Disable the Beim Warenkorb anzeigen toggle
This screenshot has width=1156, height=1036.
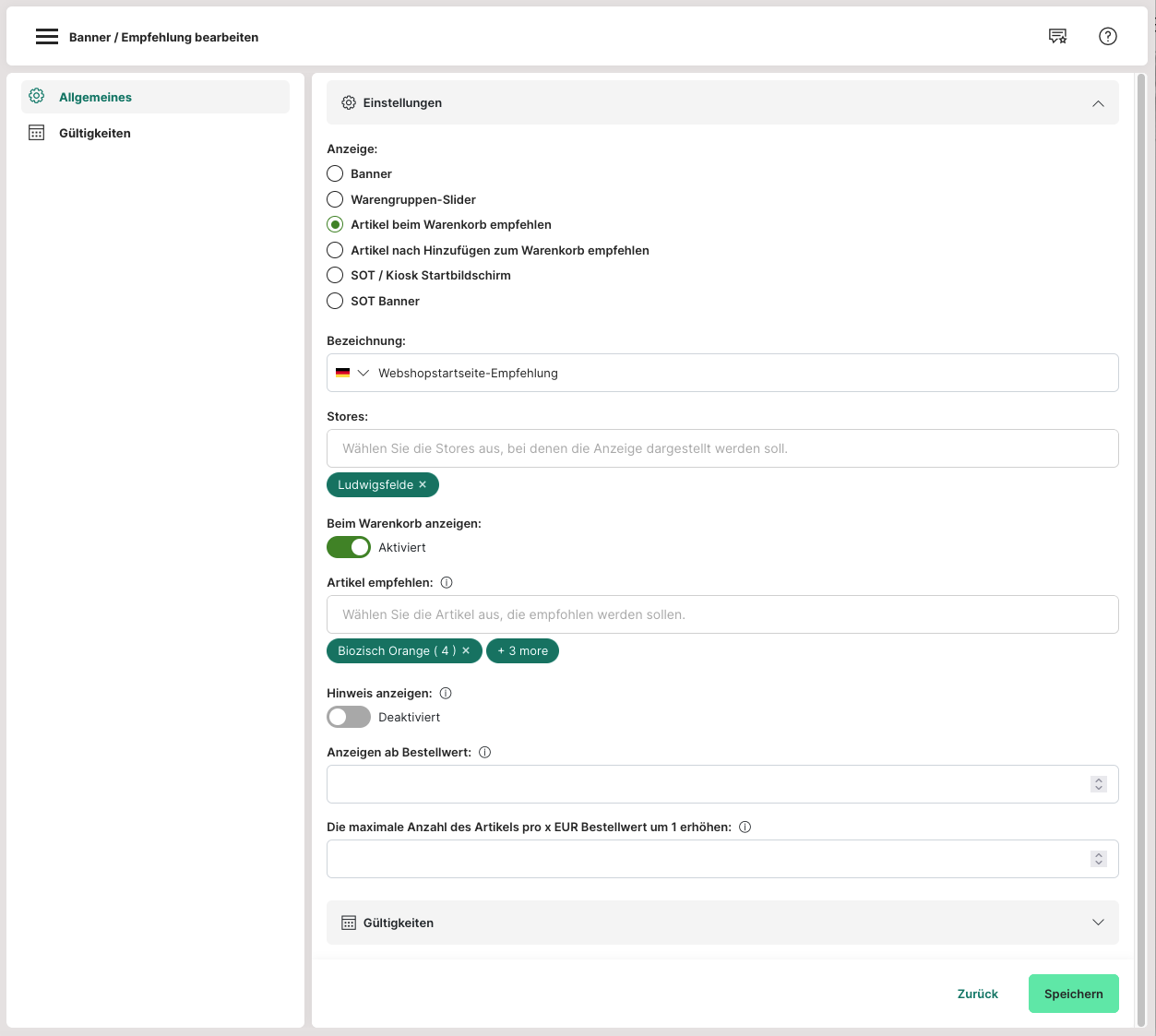[349, 547]
